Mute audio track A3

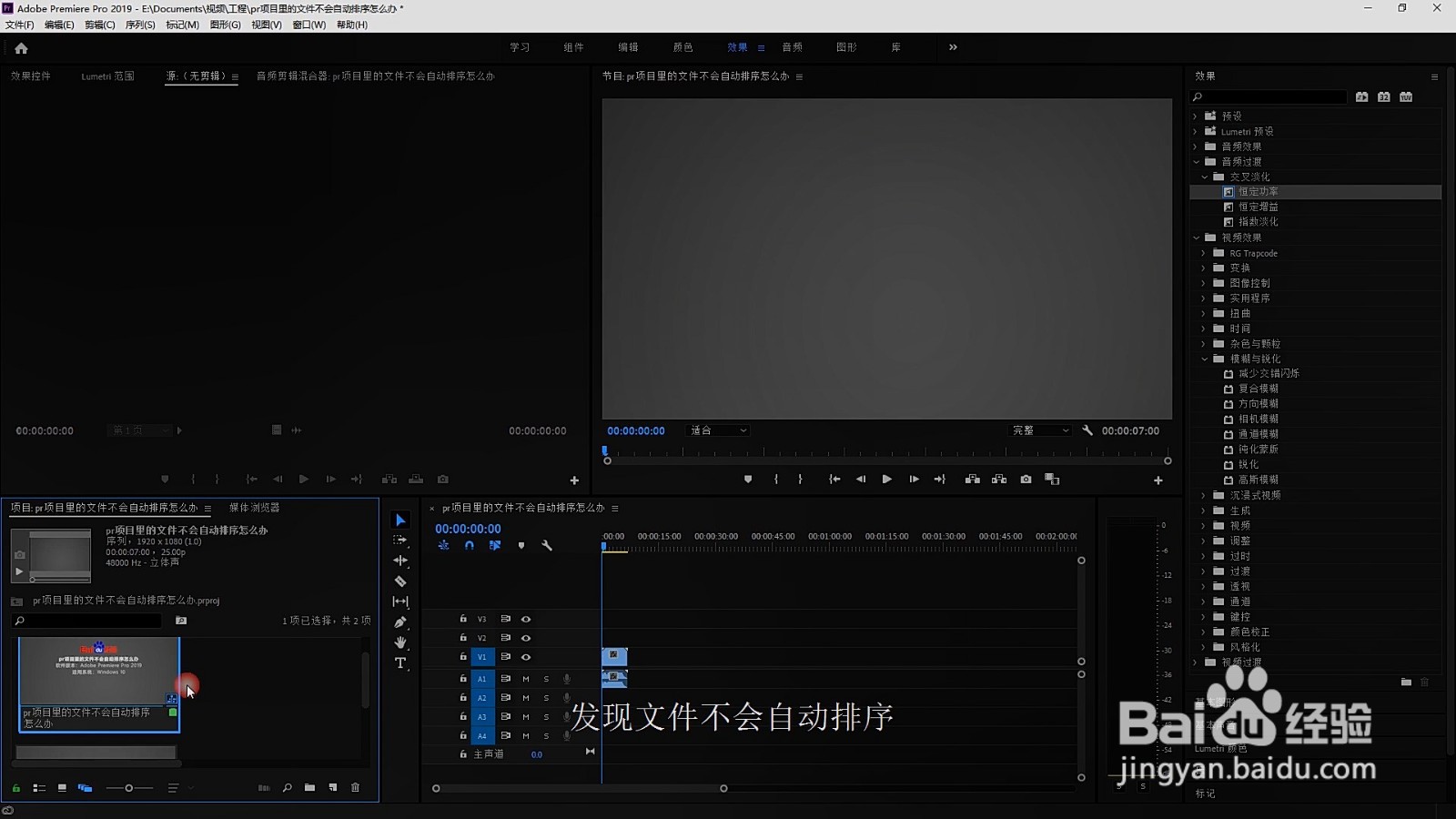[x=526, y=717]
